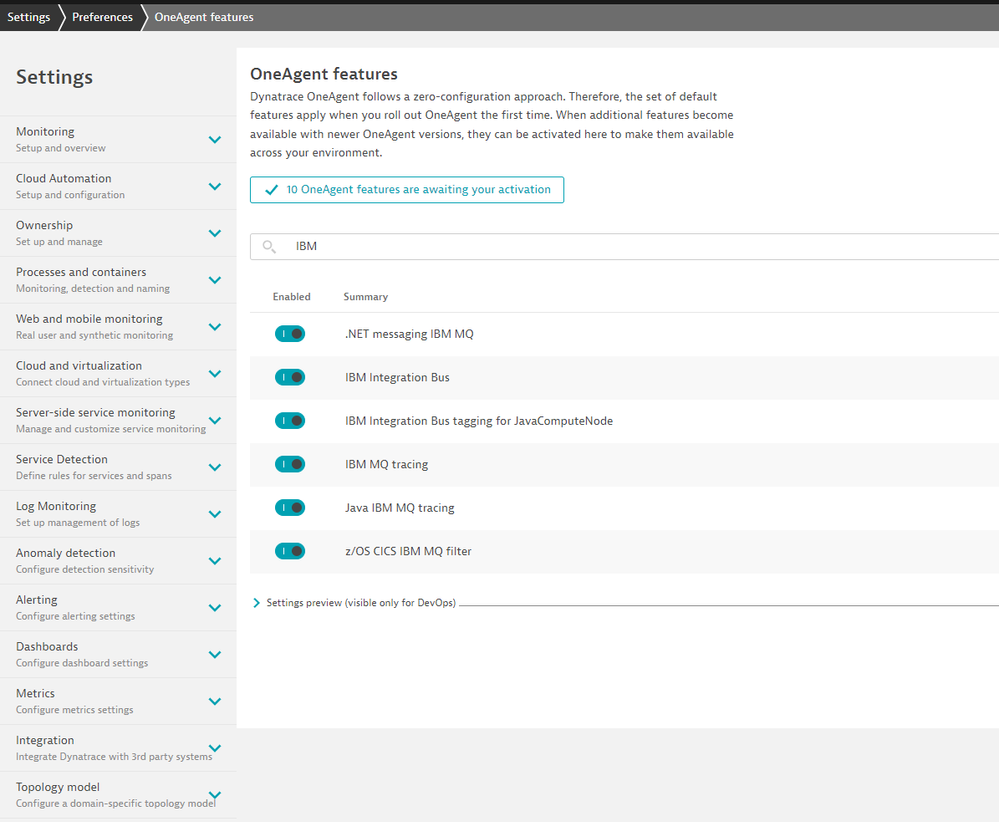
Task: Toggle IBM Integration Bus tagging for JavaComputeNode
Action: click(290, 421)
